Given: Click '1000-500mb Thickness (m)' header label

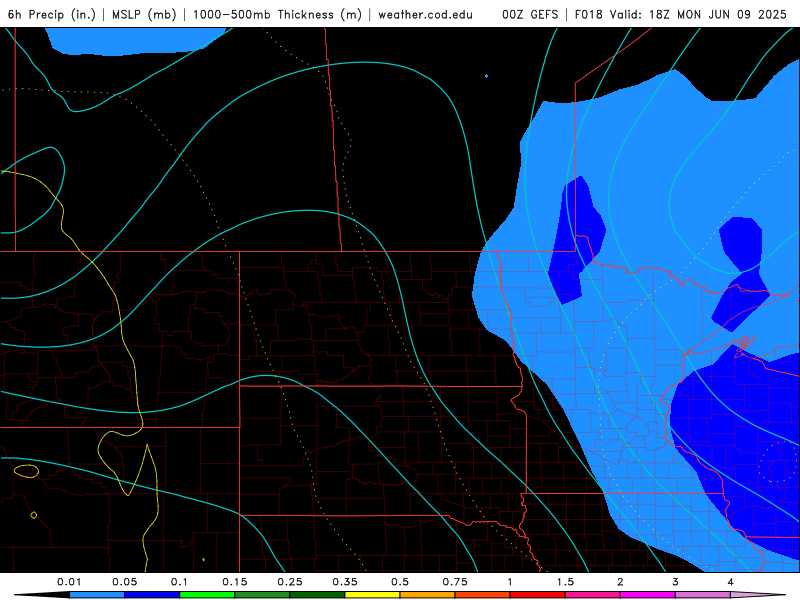Looking at the screenshot, I should click(x=277, y=14).
